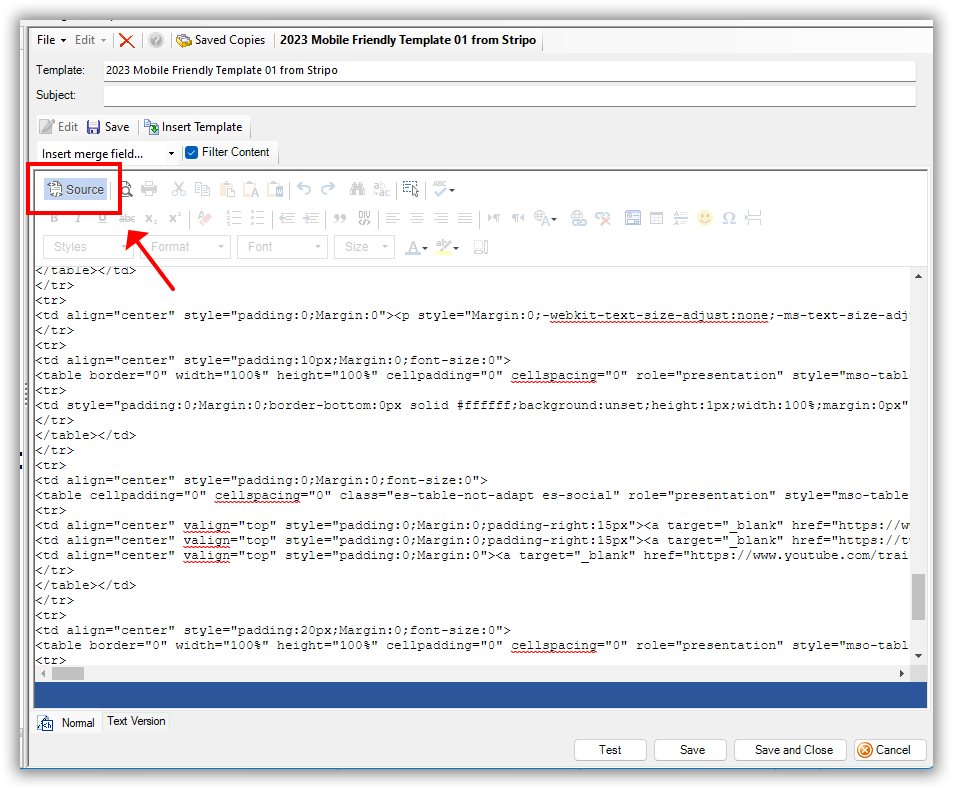Click the Special Character omega icon
Viewport: 953px width, 790px height.
729,218
